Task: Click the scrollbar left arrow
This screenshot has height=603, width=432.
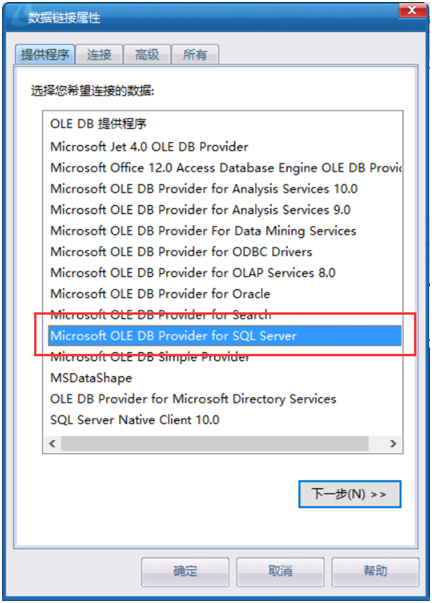Action: [53, 443]
